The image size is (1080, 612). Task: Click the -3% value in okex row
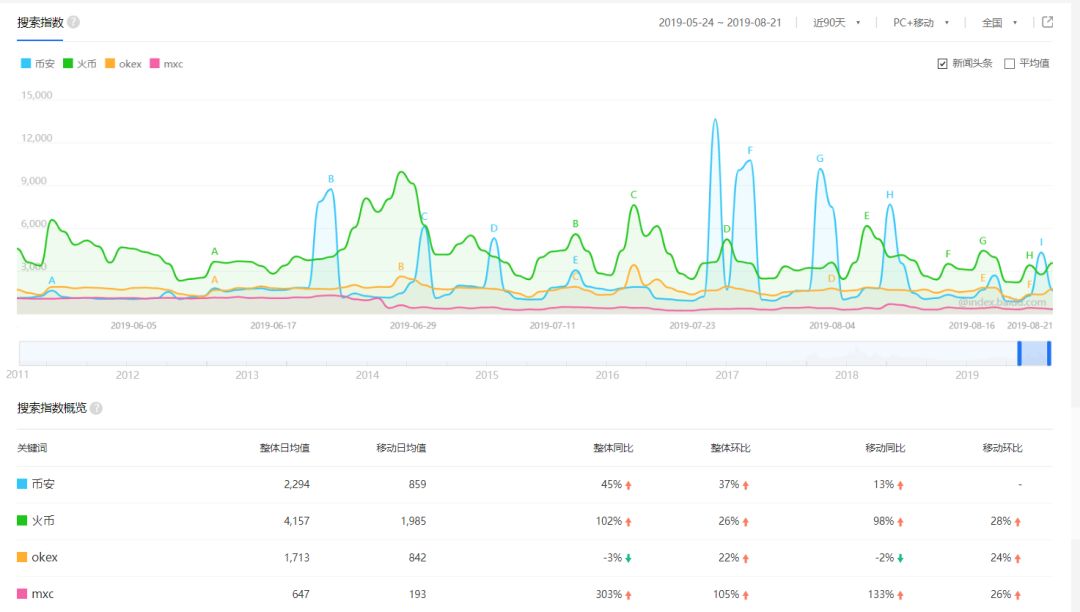(x=613, y=558)
